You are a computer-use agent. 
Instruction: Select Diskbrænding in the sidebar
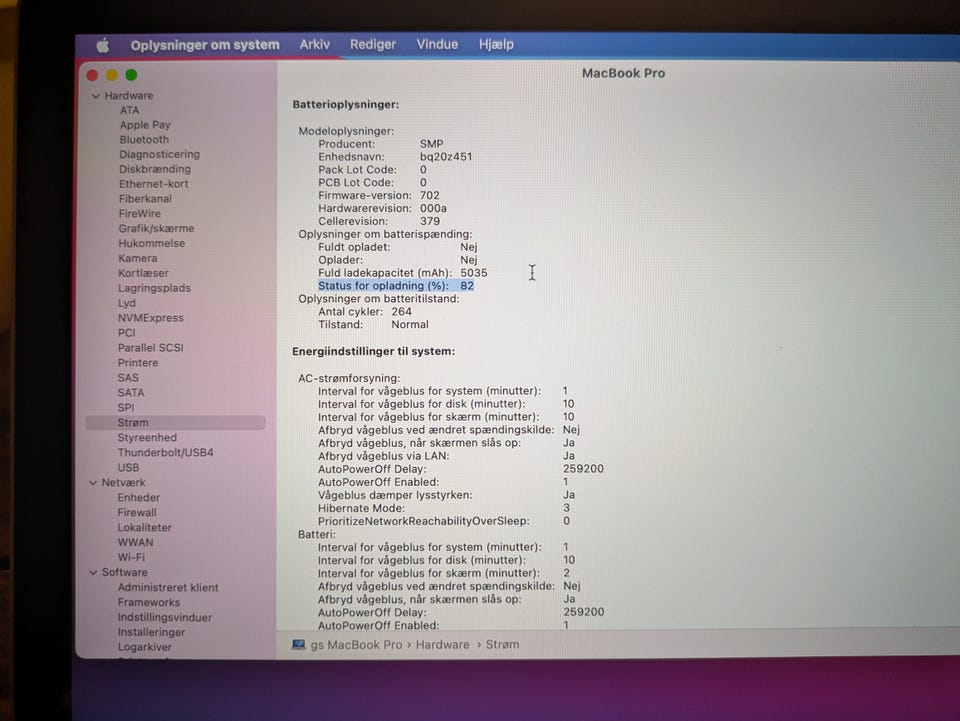tap(155, 169)
